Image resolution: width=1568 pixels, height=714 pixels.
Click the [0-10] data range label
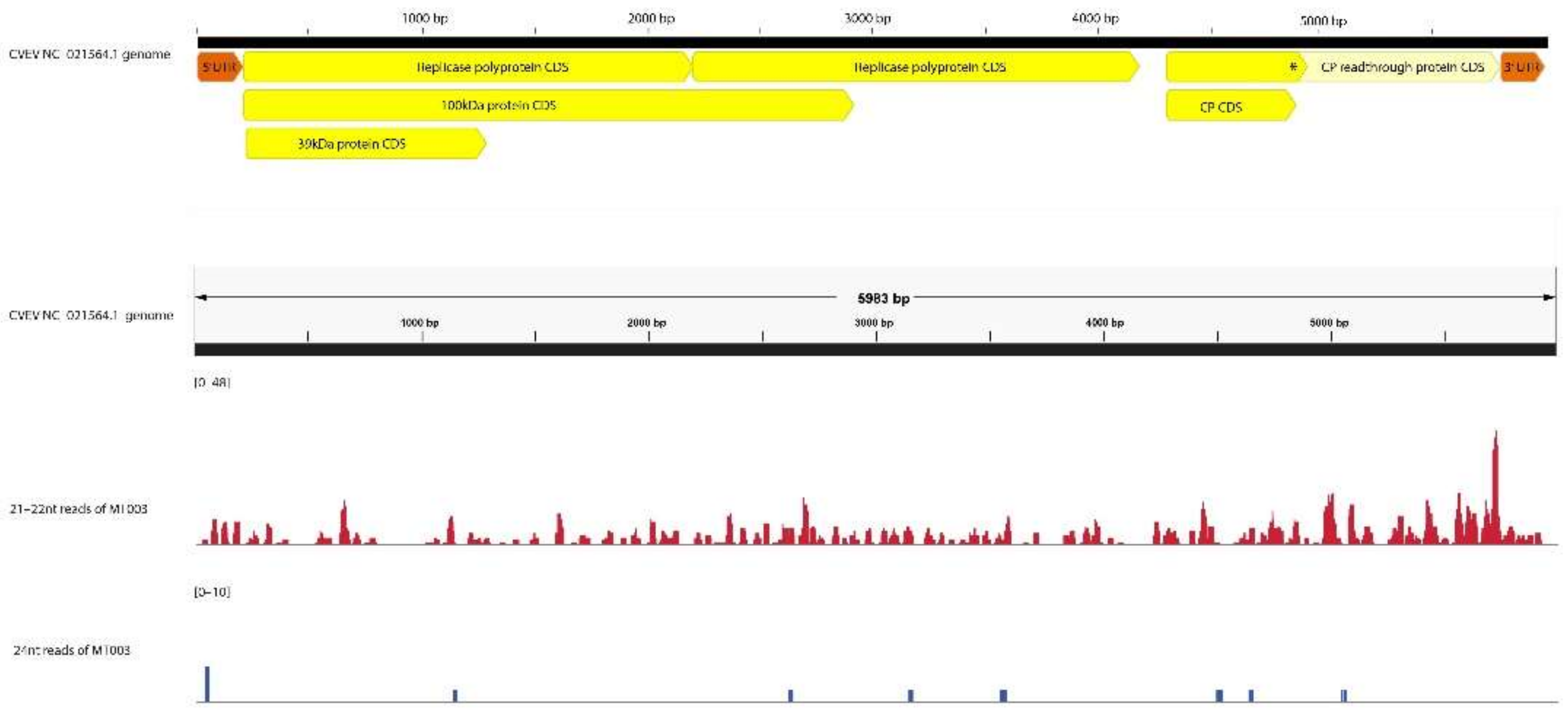[212, 591]
